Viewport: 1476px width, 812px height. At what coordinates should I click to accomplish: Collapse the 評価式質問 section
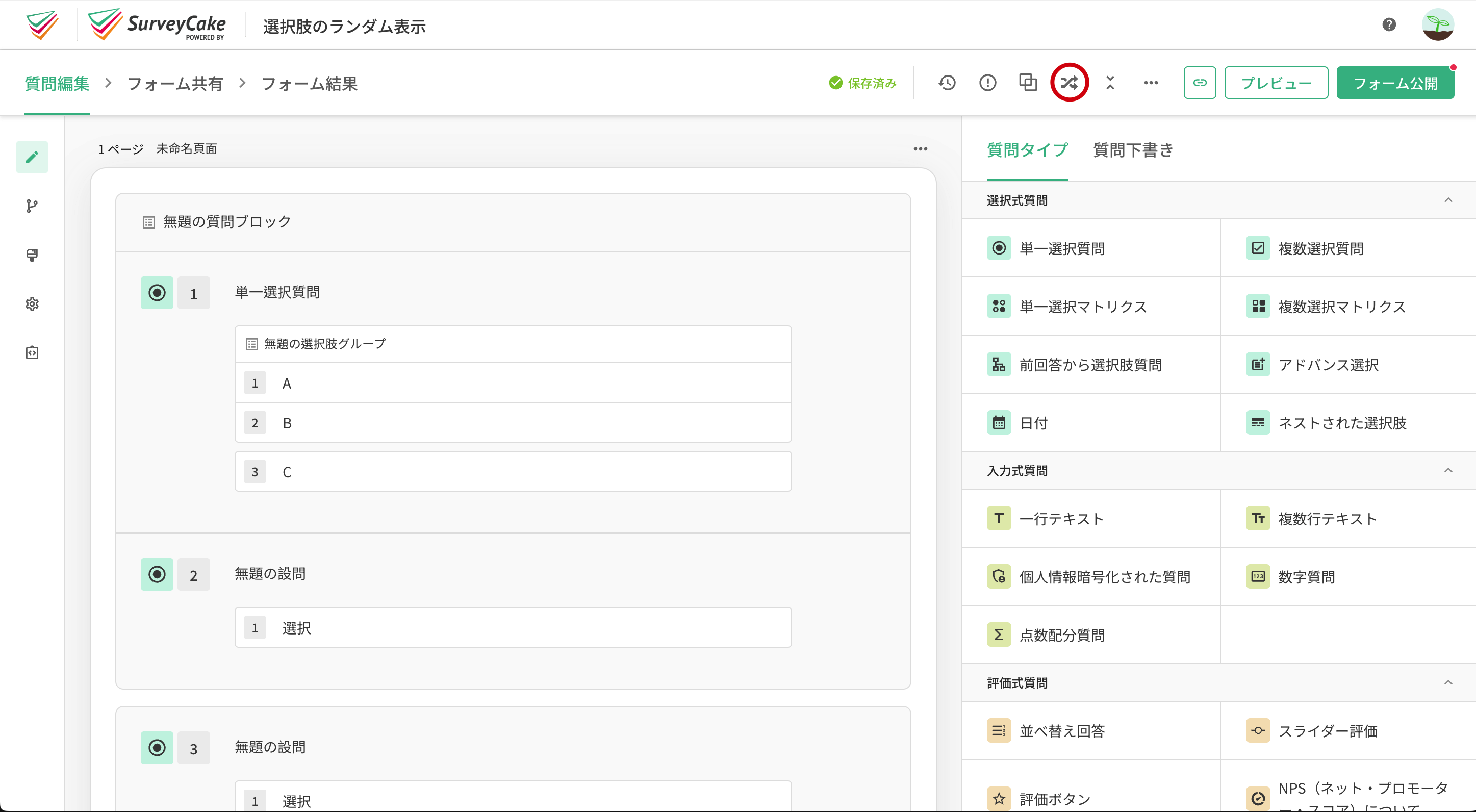click(1448, 682)
